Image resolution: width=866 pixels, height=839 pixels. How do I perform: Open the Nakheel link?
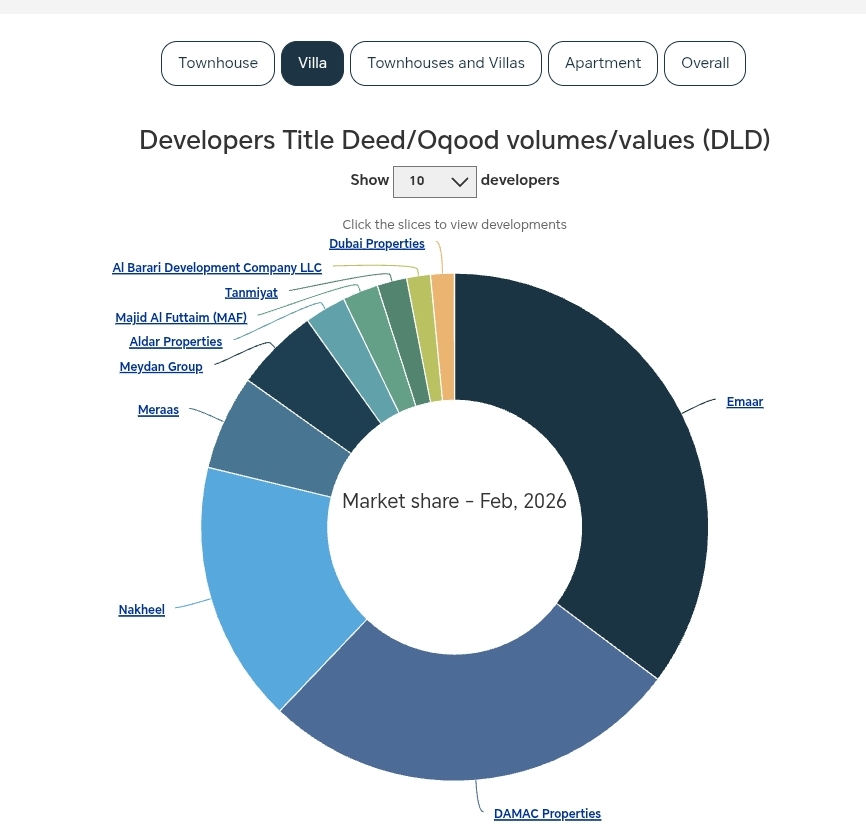click(141, 610)
